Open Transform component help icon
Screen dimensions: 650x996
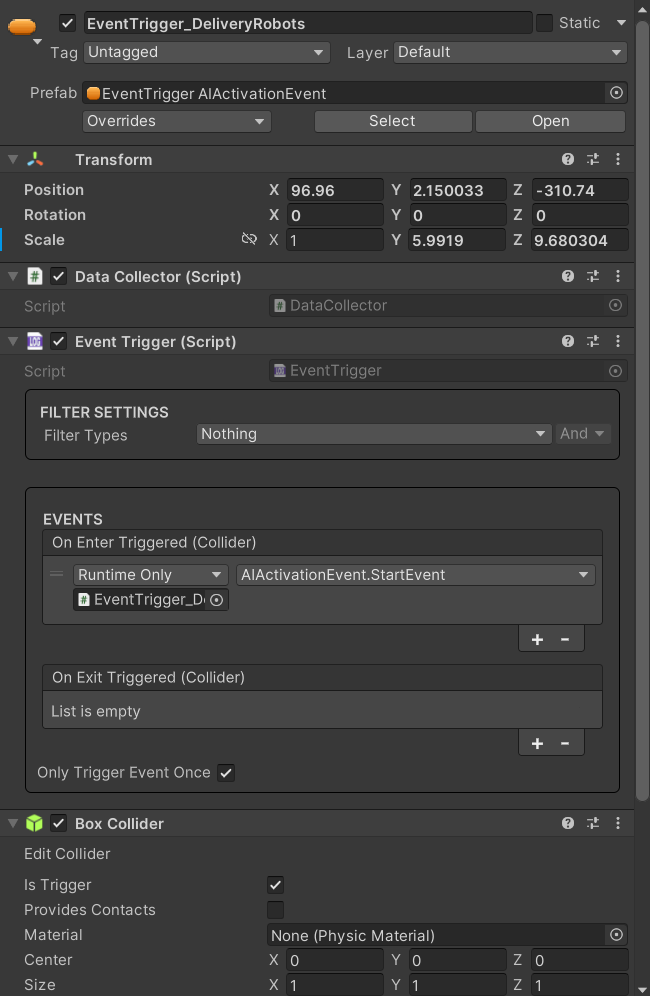click(568, 159)
